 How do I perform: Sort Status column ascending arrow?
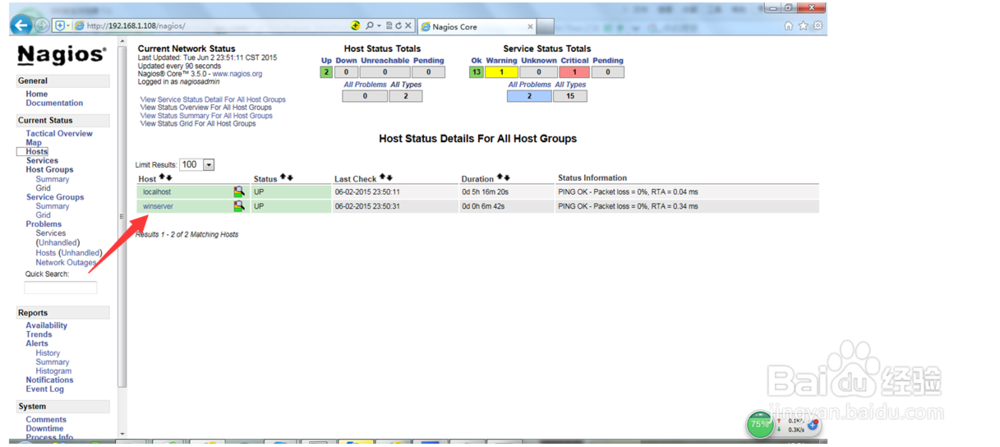283,177
